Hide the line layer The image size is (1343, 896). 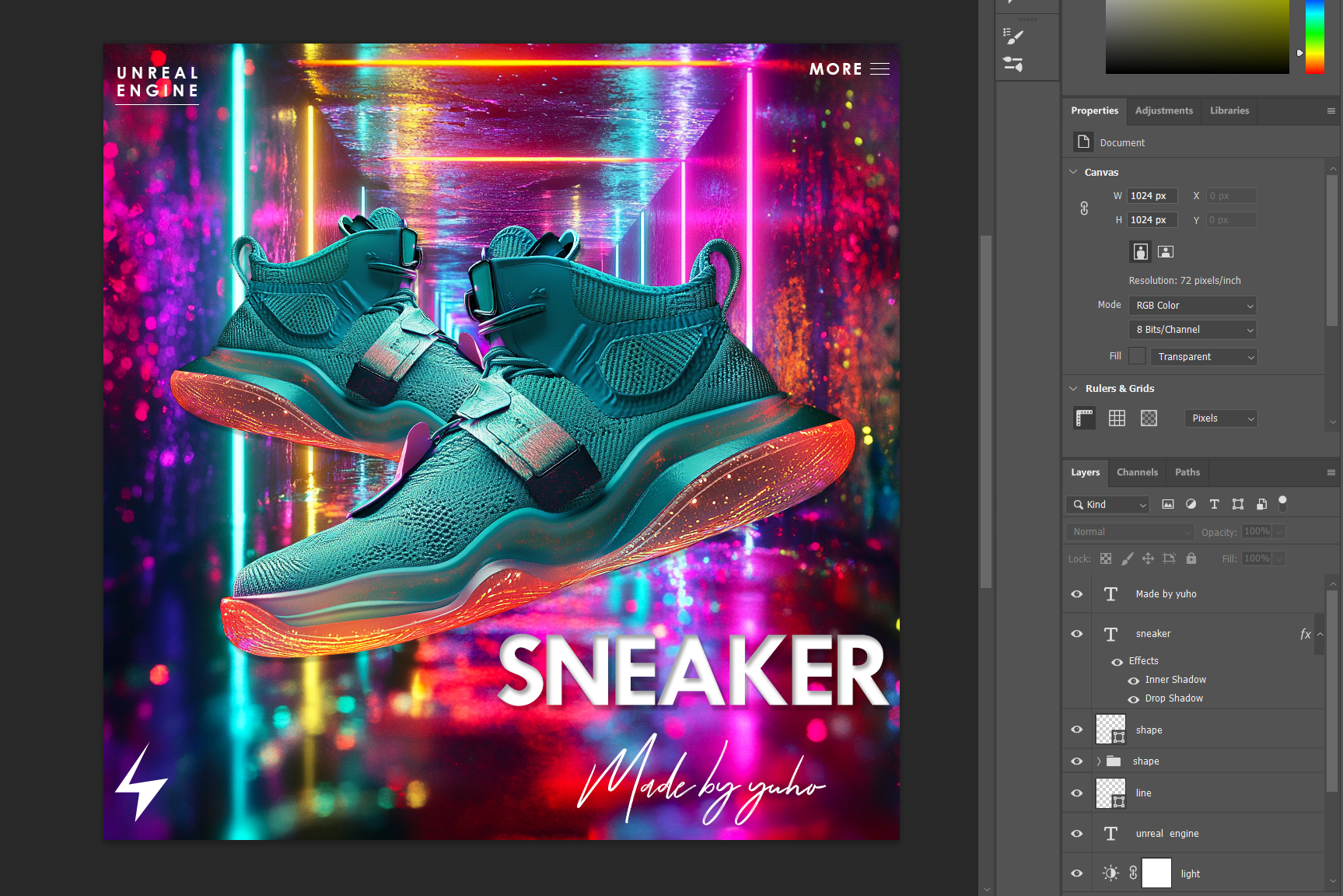[x=1077, y=793]
